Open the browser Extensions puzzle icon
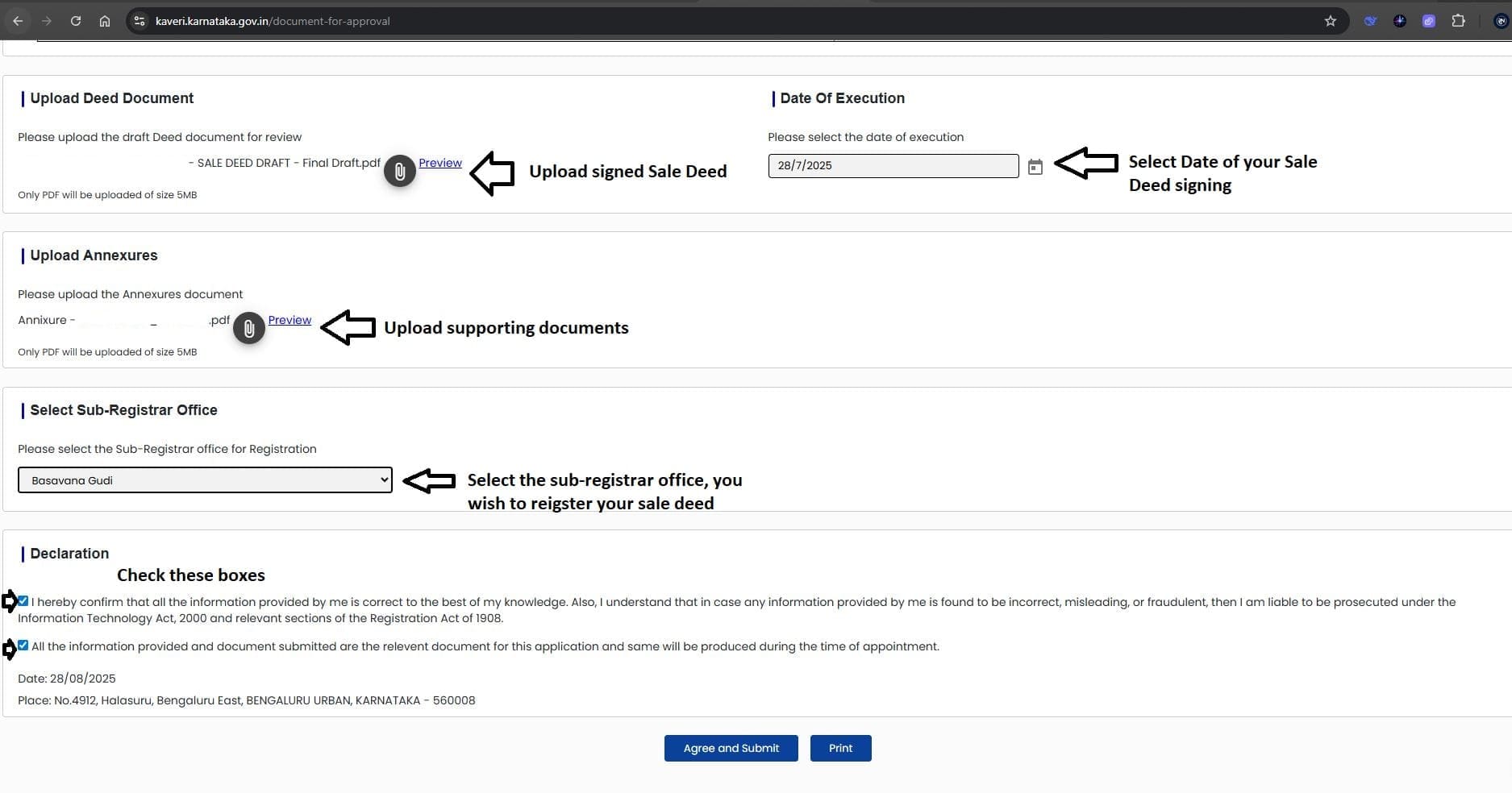This screenshot has width=1512, height=793. 1458,21
